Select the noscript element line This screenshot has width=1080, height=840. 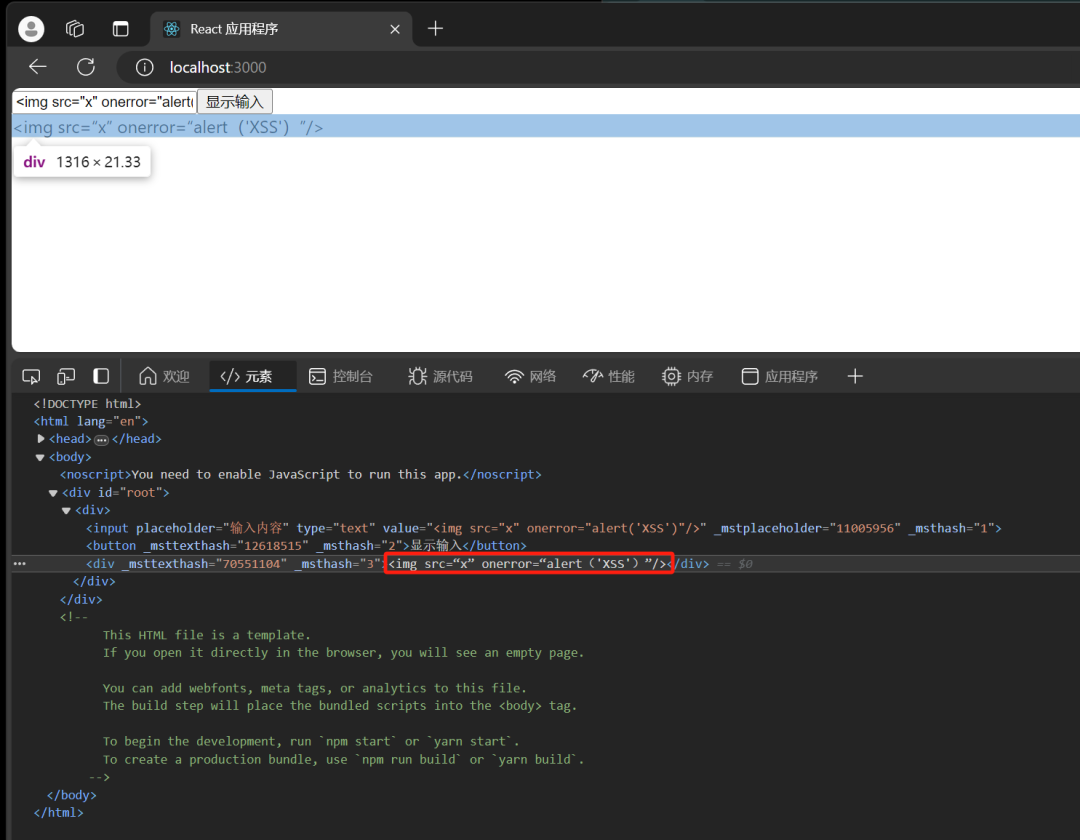pos(300,474)
